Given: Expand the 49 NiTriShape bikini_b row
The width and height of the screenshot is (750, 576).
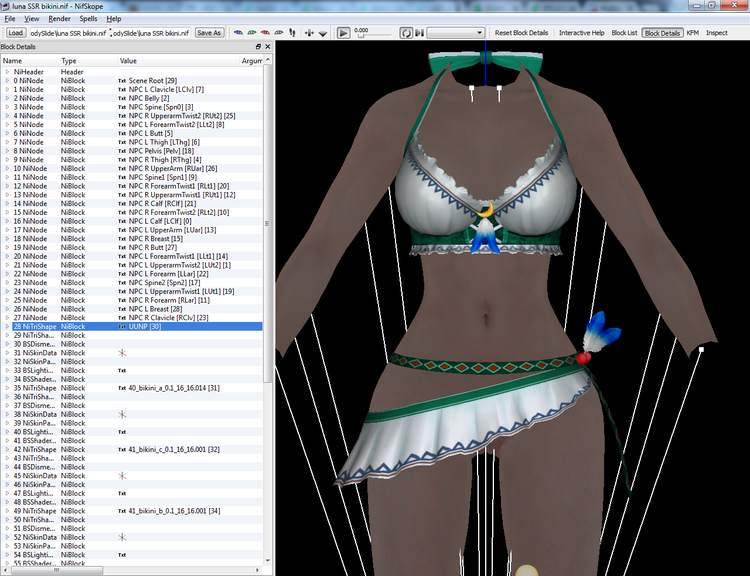Looking at the screenshot, I should 7,511.
